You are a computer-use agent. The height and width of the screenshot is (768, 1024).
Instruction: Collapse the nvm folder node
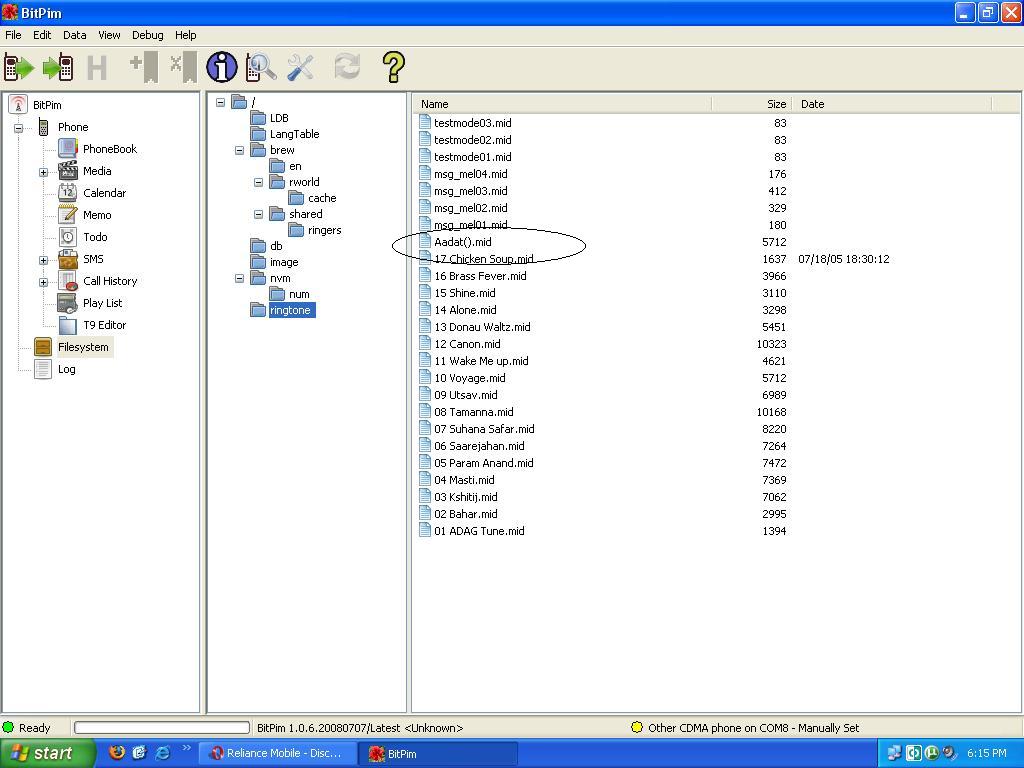point(240,278)
